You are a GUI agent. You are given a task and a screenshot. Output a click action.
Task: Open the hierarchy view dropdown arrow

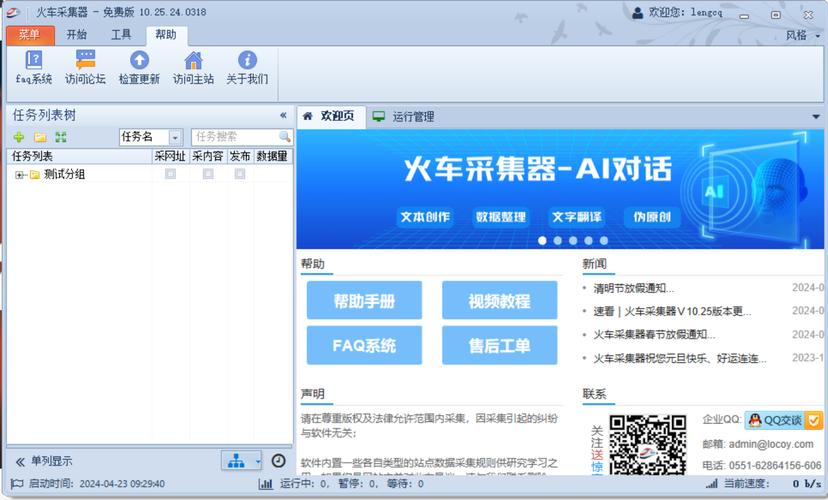(257, 461)
